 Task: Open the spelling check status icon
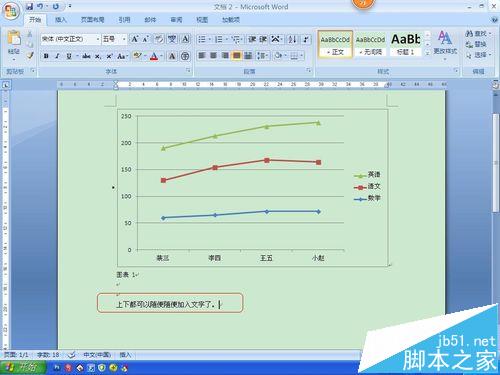[x=71, y=355]
